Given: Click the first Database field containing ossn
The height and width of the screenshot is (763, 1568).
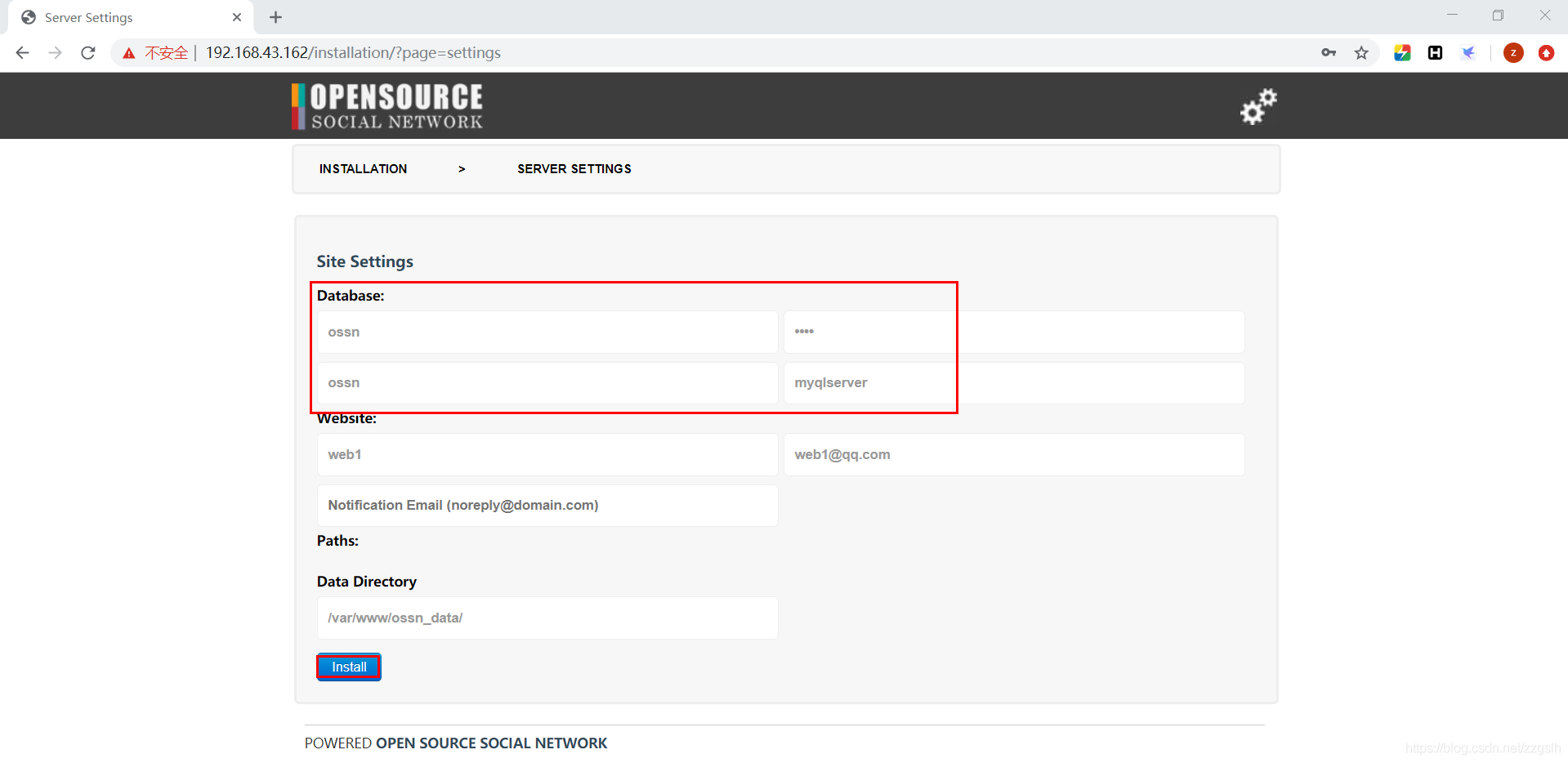Looking at the screenshot, I should pyautogui.click(x=547, y=332).
